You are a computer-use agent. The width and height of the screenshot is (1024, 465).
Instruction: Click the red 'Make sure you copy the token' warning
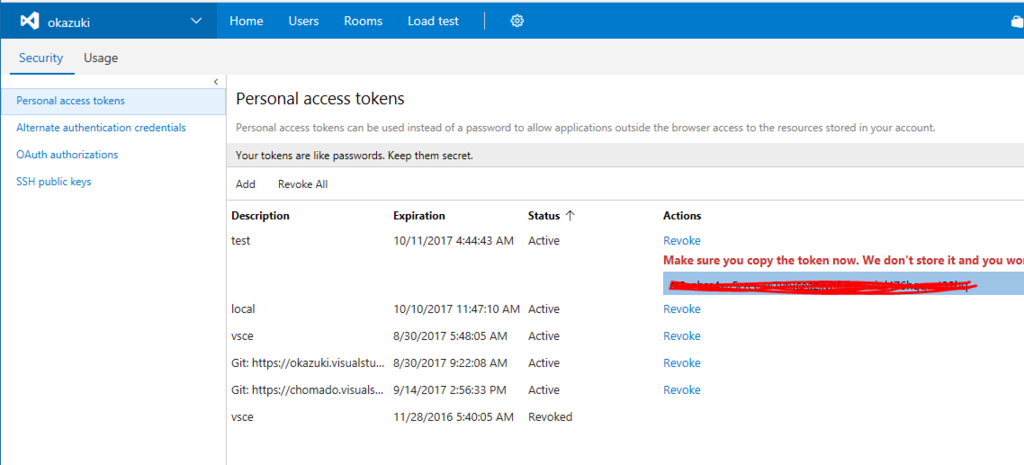click(843, 260)
